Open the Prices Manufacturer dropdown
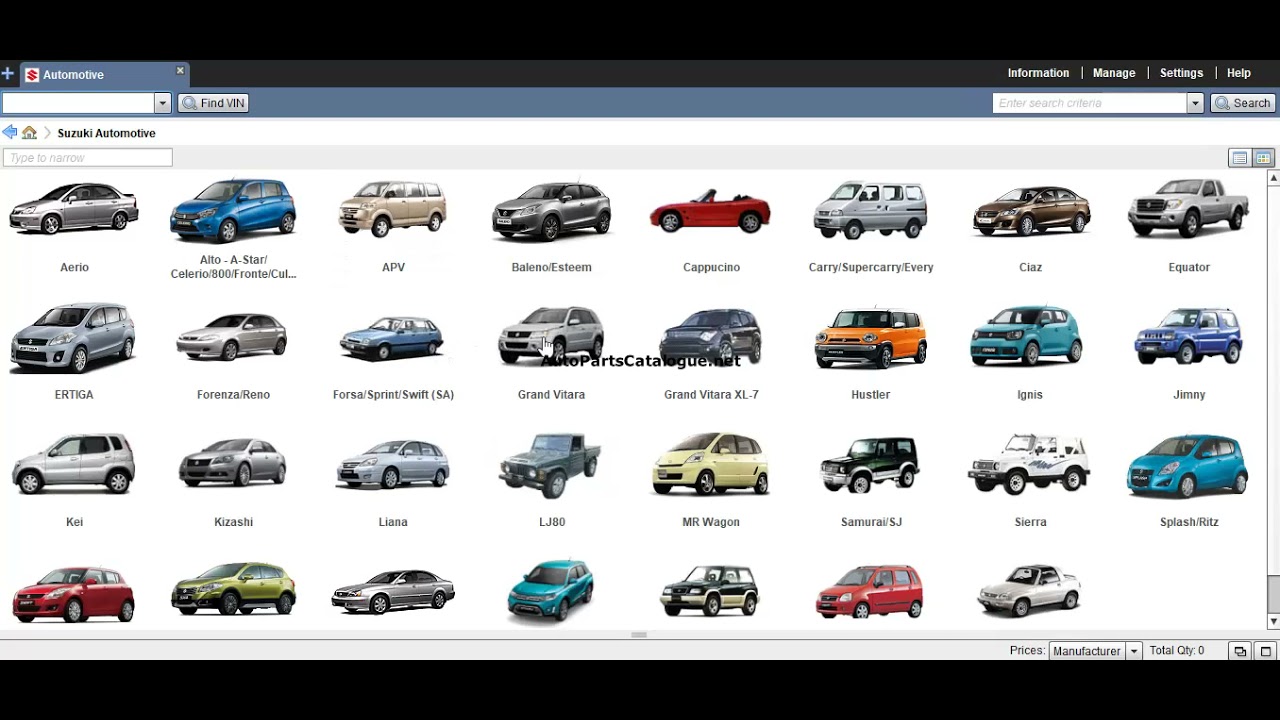The height and width of the screenshot is (720, 1280). (1094, 651)
